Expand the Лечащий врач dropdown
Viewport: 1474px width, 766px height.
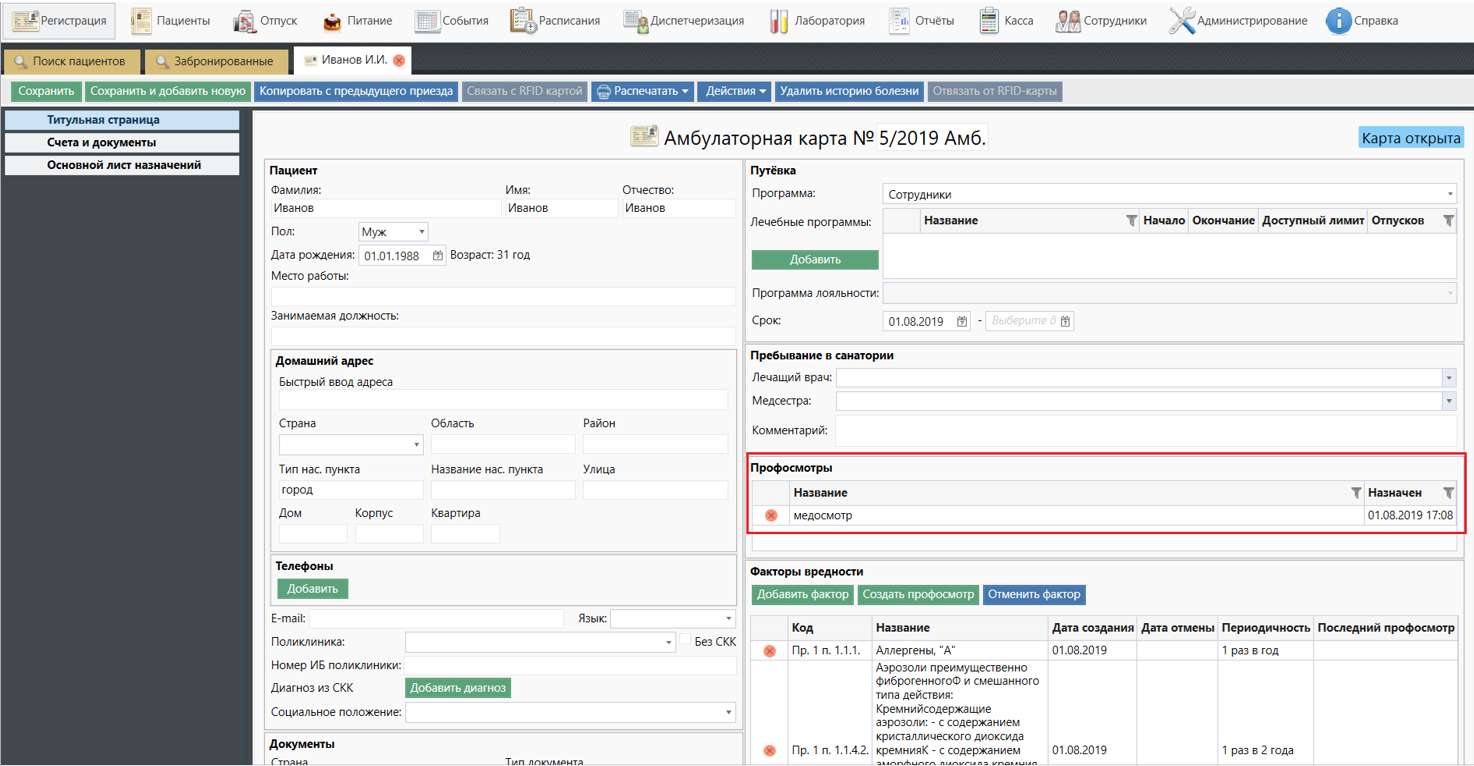click(1448, 378)
